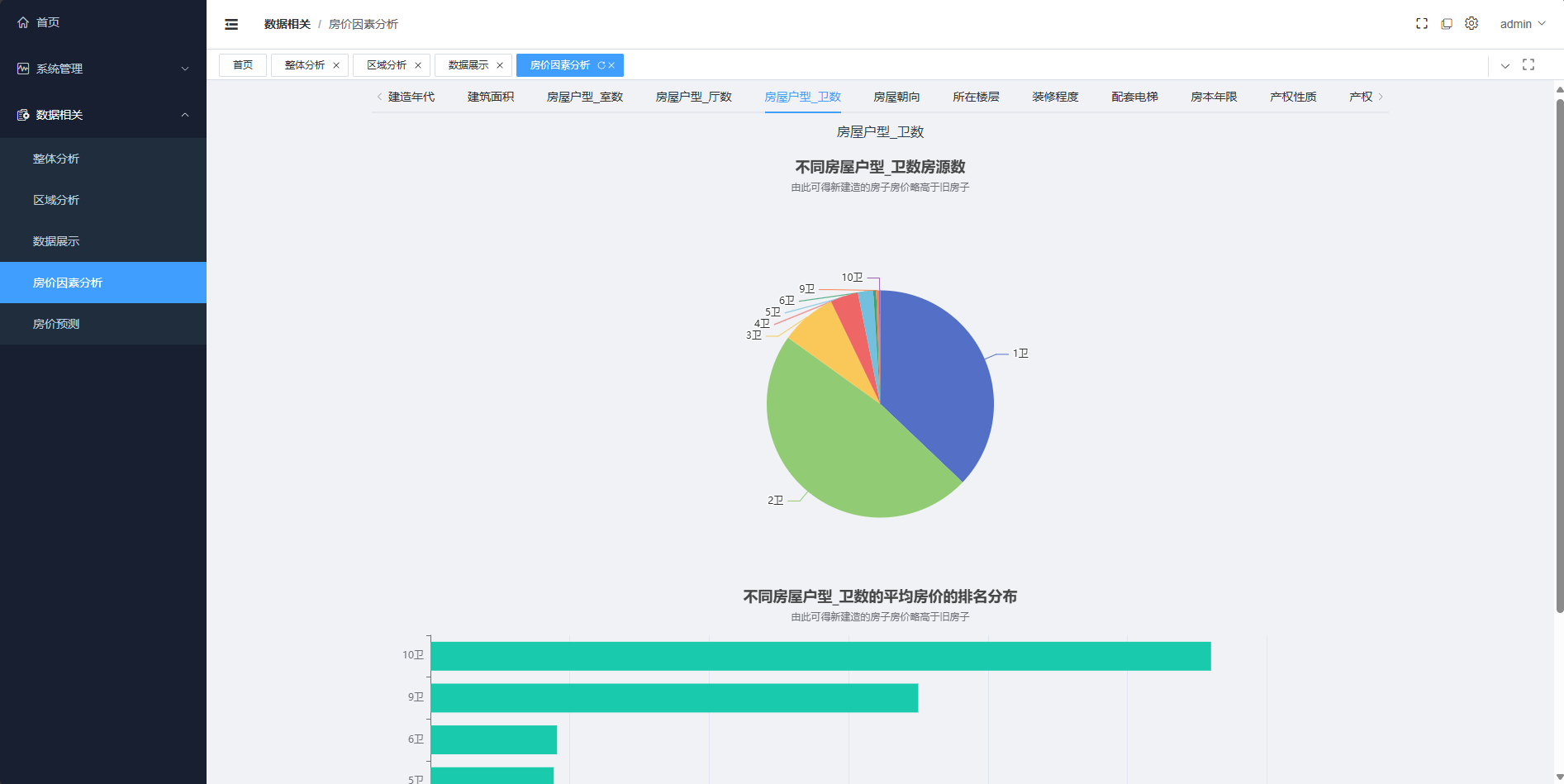Click the 不同房屋户型_卫数房源数 chart title
Image resolution: width=1564 pixels, height=784 pixels.
880,167
